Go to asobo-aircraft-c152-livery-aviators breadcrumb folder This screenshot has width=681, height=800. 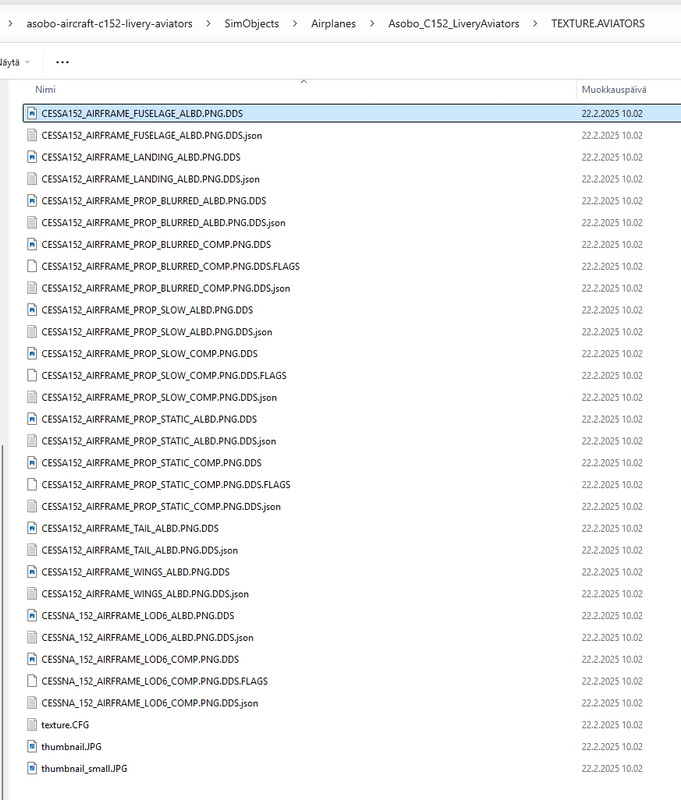tap(110, 23)
